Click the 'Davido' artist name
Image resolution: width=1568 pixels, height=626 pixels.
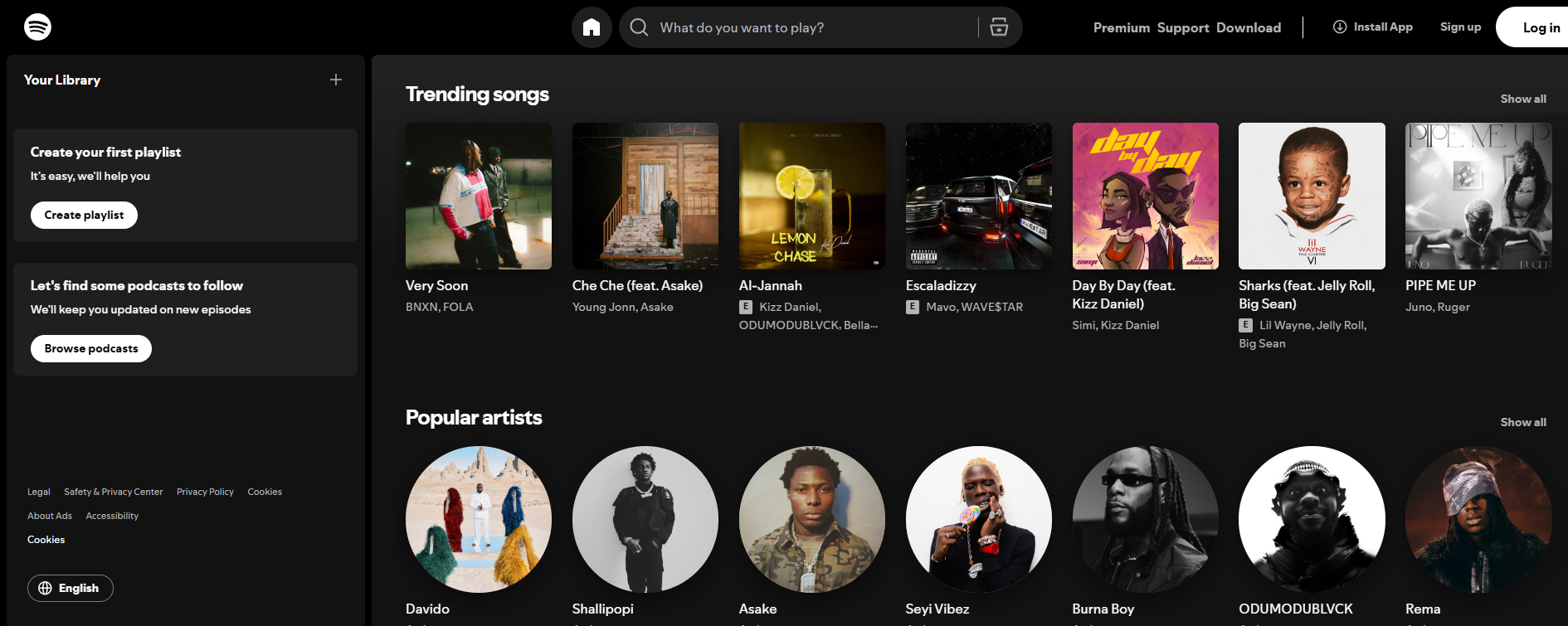(x=427, y=609)
